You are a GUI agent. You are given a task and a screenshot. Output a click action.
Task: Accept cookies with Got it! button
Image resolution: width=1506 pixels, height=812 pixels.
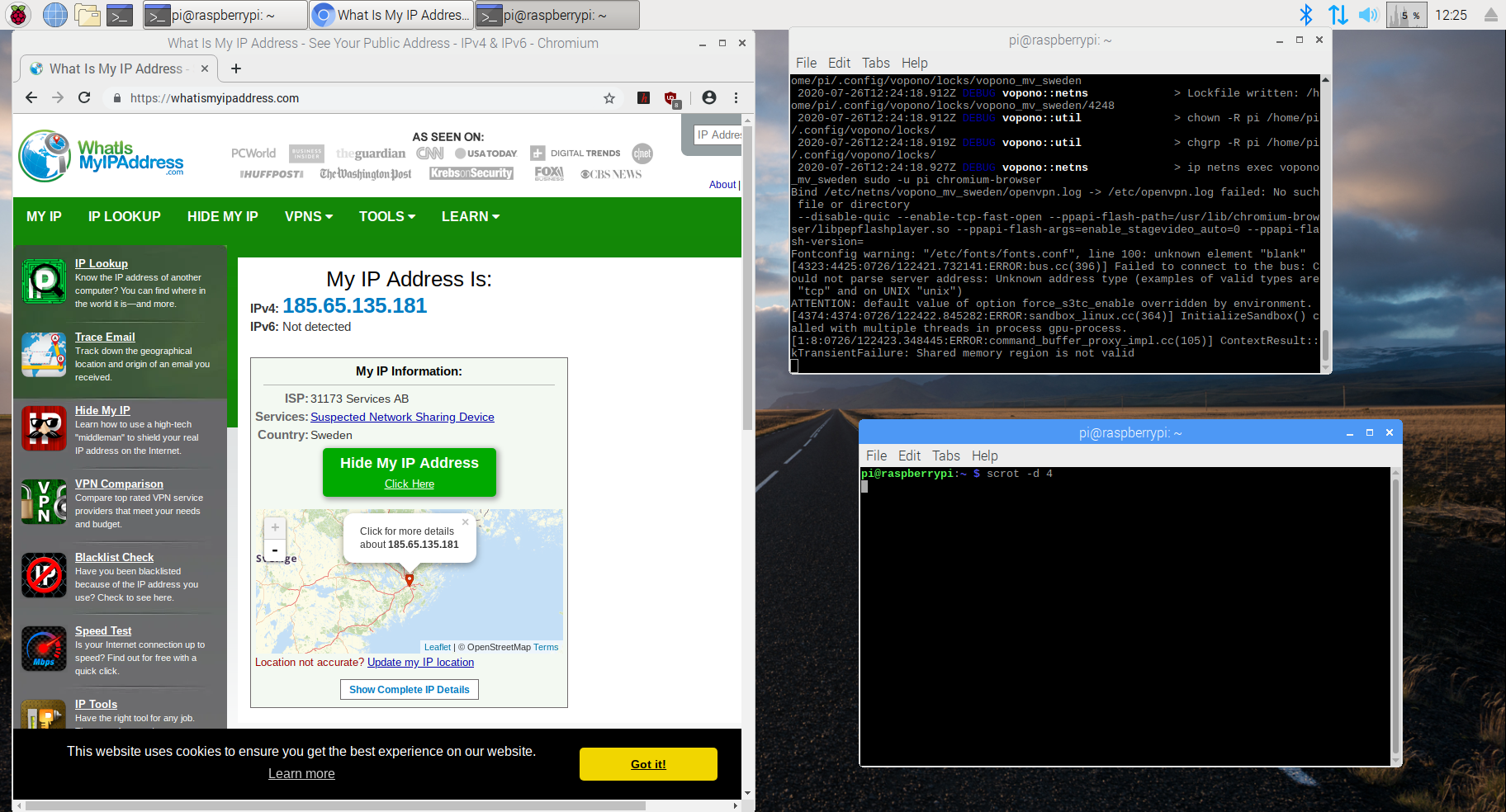pyautogui.click(x=648, y=764)
